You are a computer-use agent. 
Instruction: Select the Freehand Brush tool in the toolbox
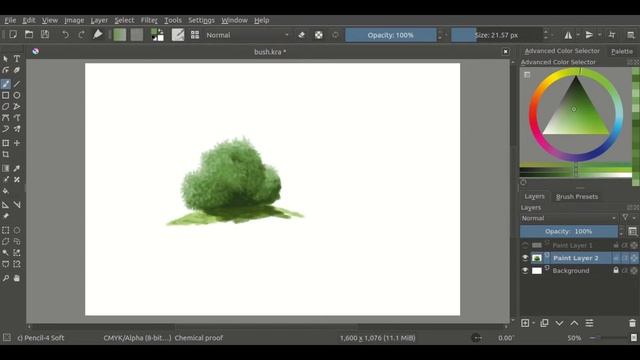[x=6, y=84]
